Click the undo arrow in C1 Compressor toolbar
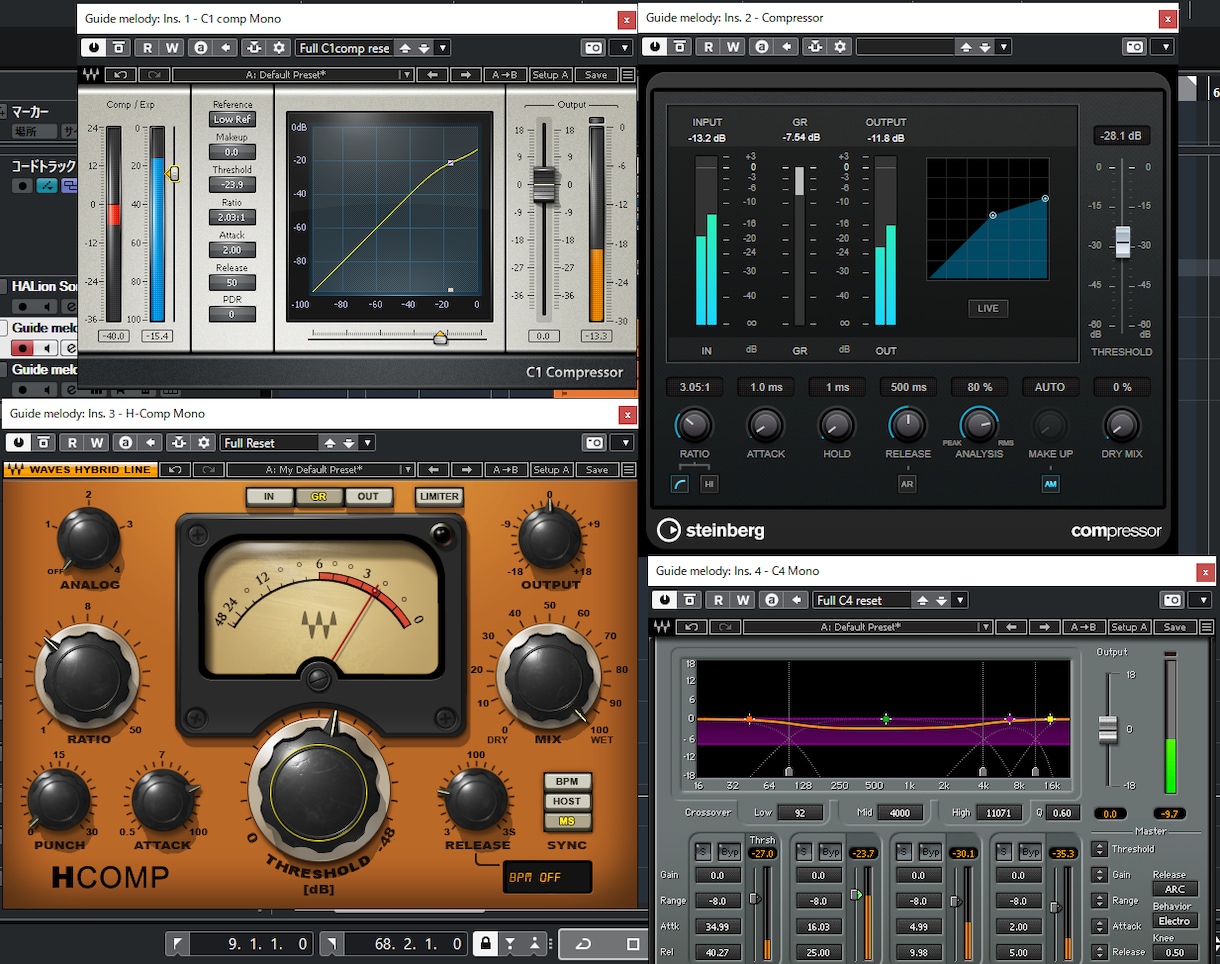Screen dimensions: 1220x964 coord(120,75)
